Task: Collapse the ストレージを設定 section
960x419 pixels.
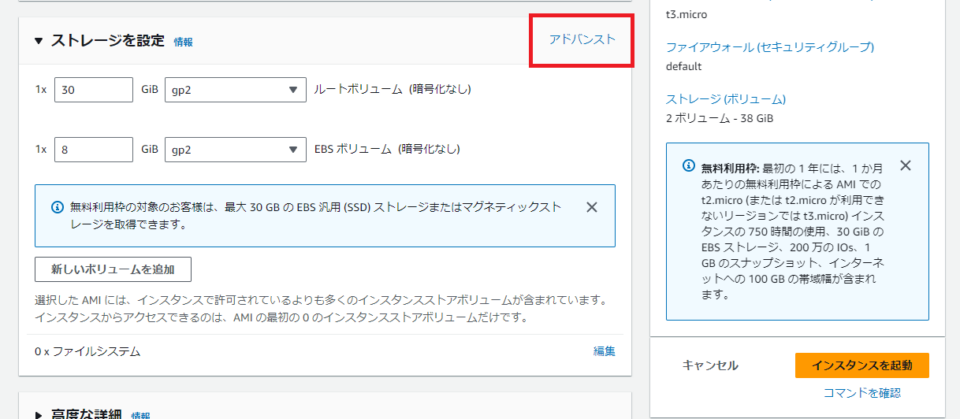Action: point(39,42)
